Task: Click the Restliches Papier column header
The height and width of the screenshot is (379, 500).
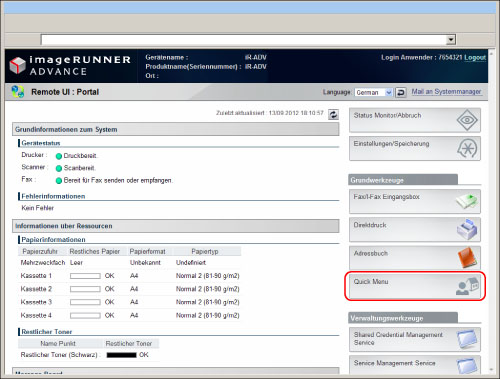Action: click(95, 251)
